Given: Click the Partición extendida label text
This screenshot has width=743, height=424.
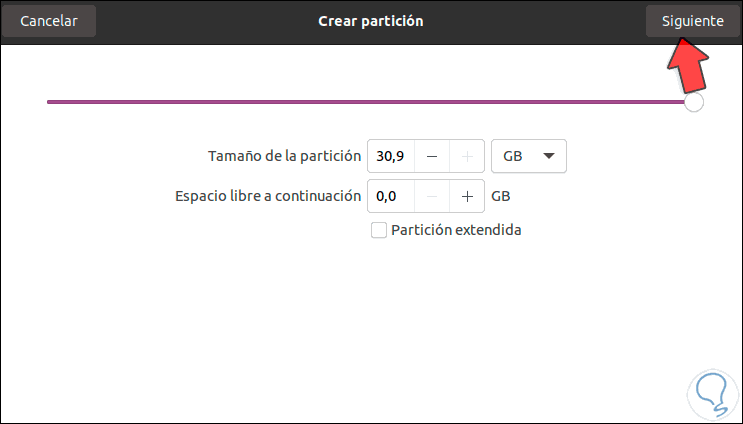Looking at the screenshot, I should (456, 231).
